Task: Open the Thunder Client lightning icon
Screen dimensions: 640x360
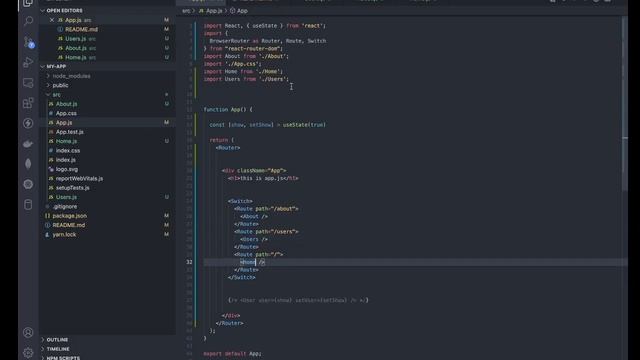Action: 28,123
